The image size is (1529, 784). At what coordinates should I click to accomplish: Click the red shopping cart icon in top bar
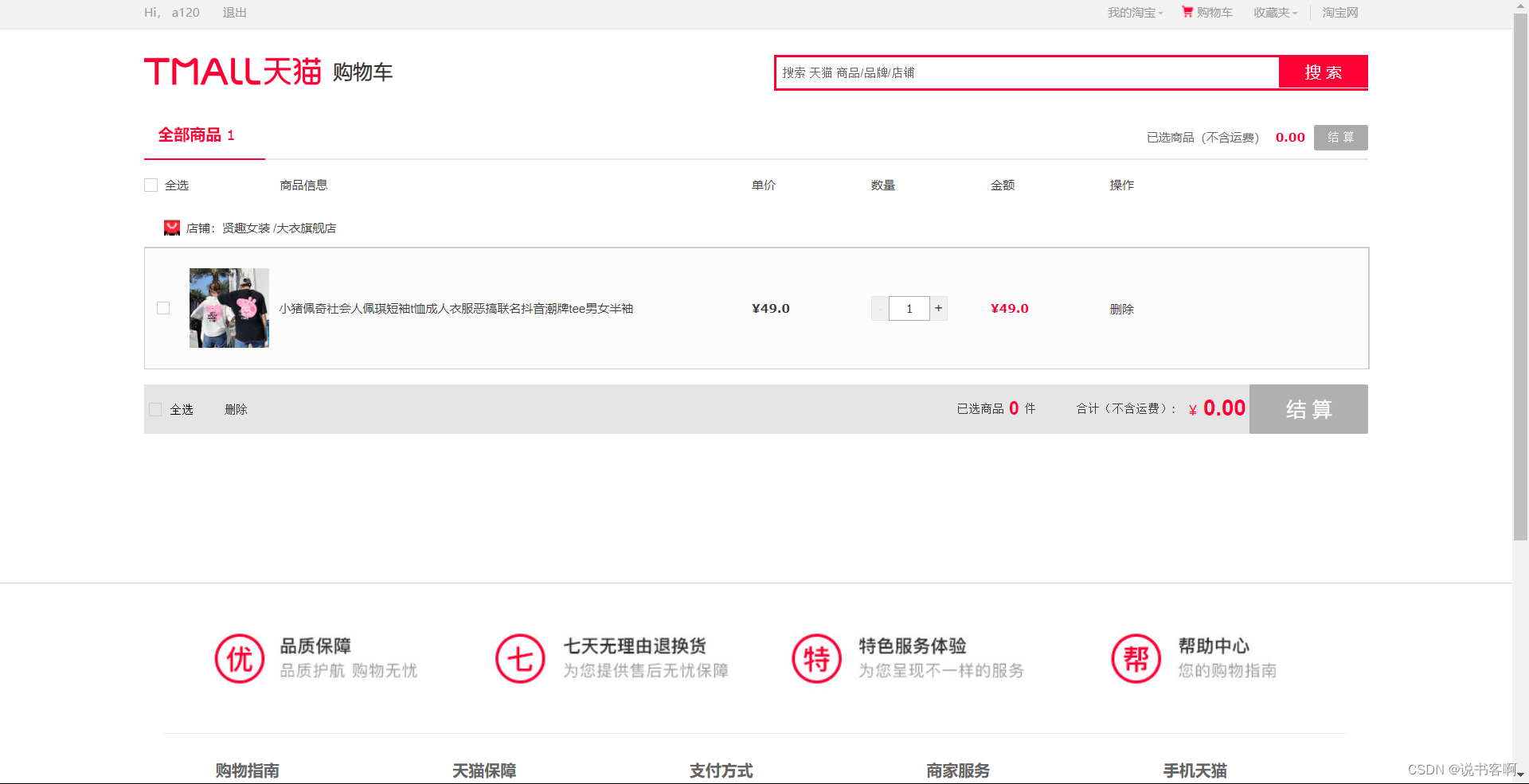coord(1187,12)
